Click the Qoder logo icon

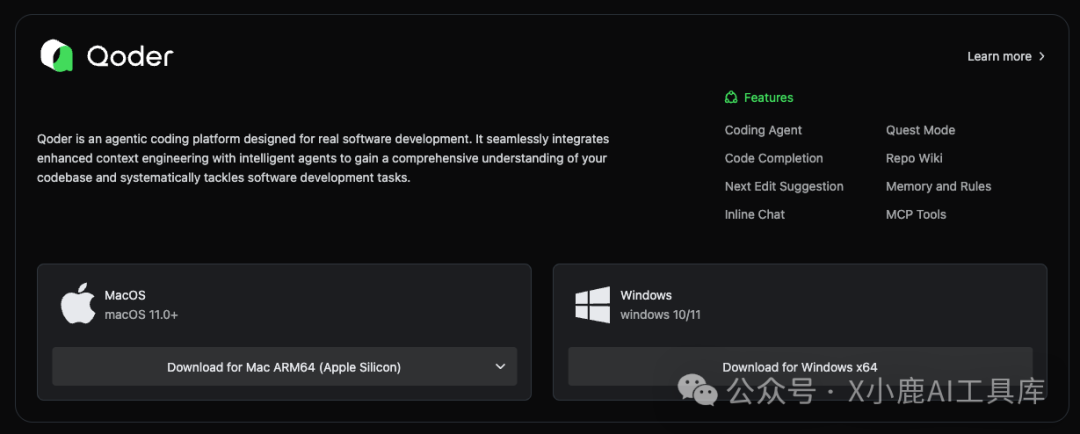pyautogui.click(x=56, y=55)
